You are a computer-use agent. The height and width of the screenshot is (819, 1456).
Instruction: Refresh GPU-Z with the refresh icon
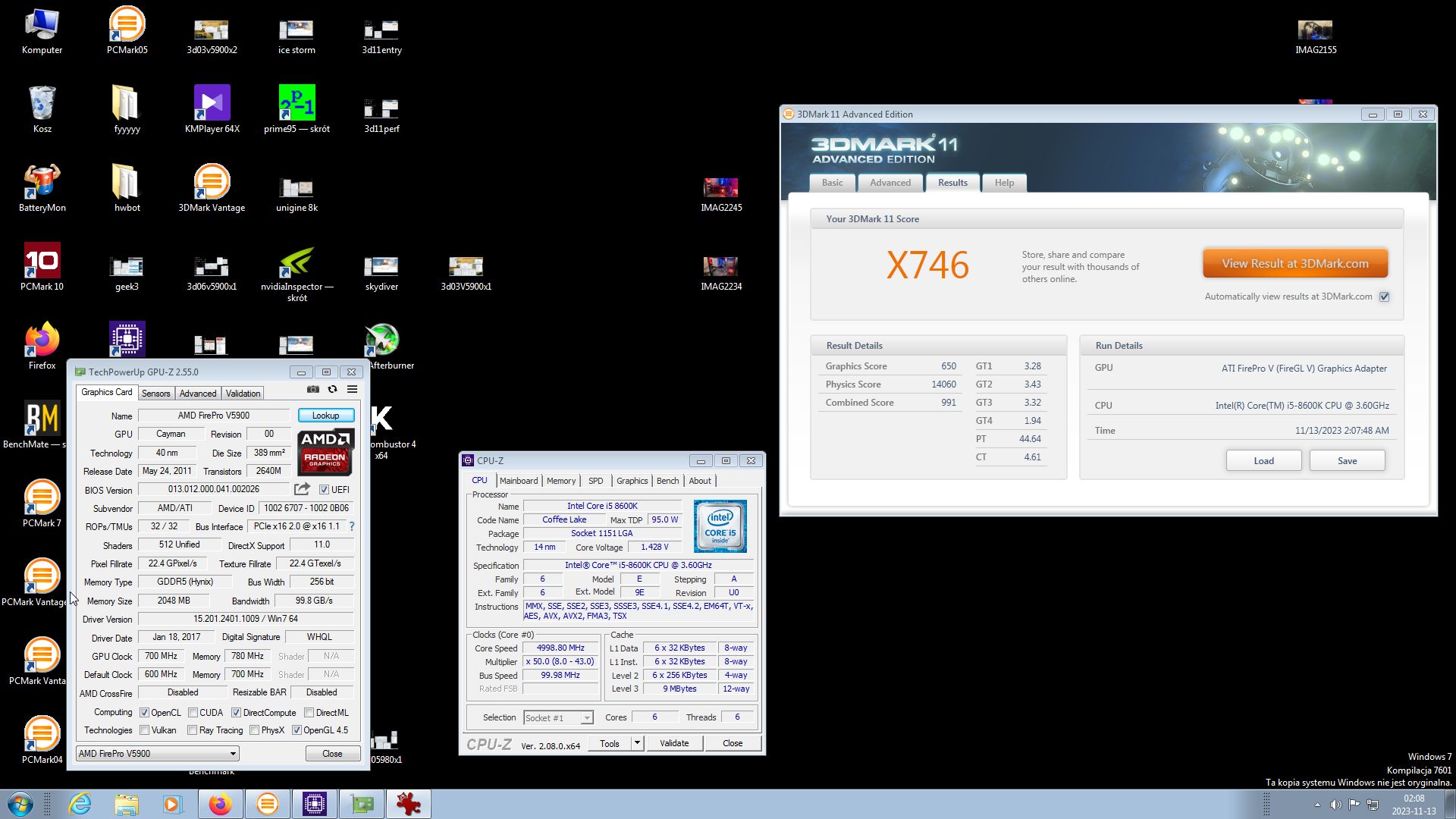pyautogui.click(x=332, y=389)
